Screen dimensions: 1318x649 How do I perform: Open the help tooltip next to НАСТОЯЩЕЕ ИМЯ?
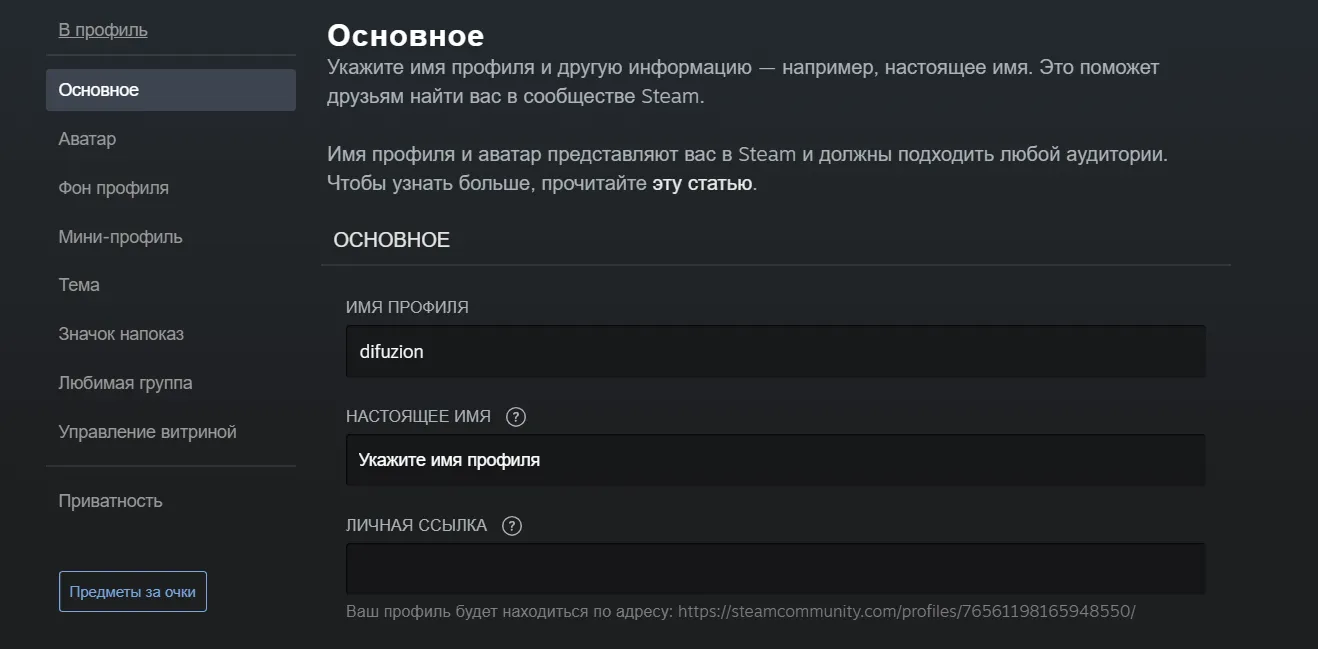[x=516, y=416]
